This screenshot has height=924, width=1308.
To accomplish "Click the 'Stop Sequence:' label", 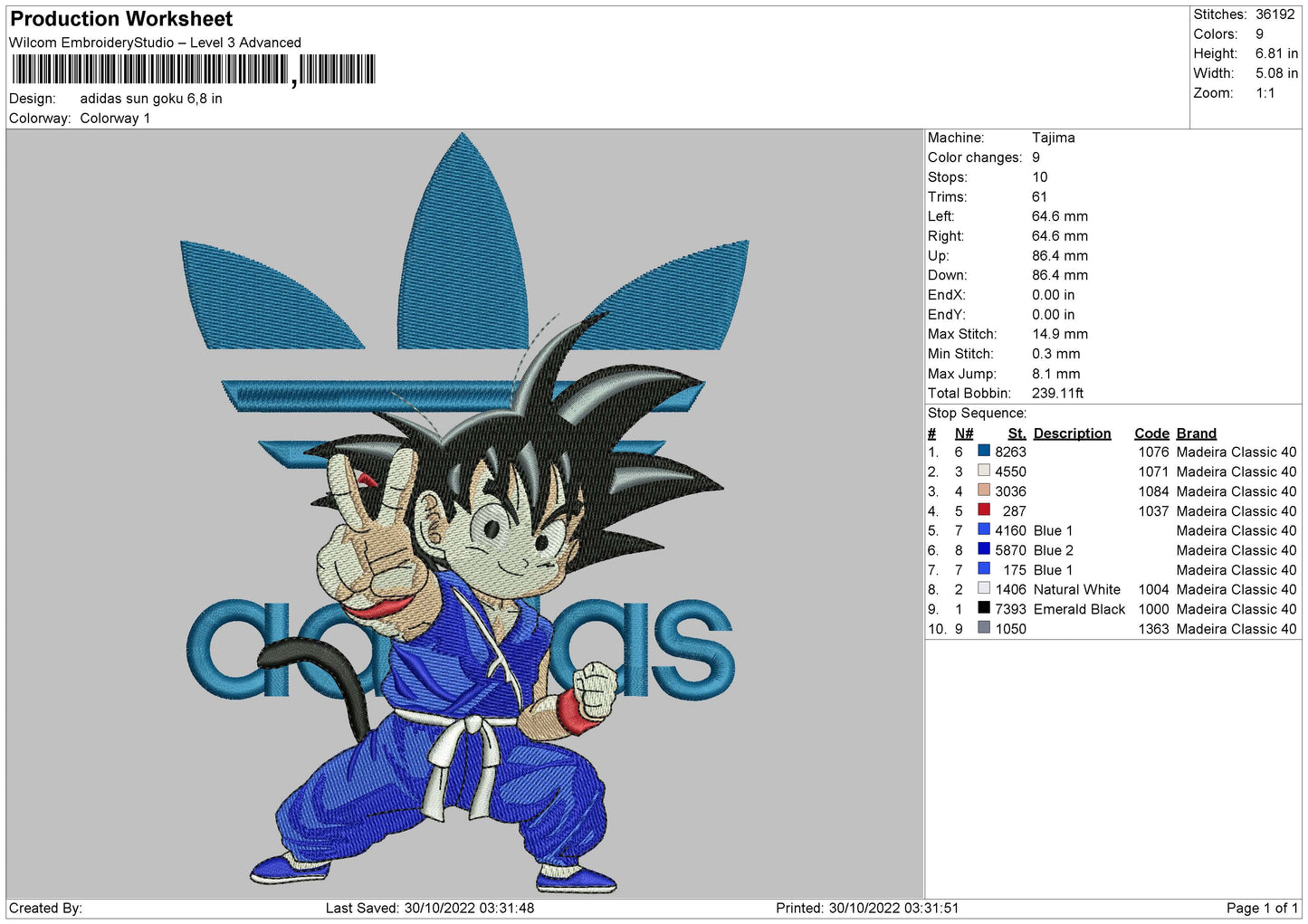I will click(978, 414).
